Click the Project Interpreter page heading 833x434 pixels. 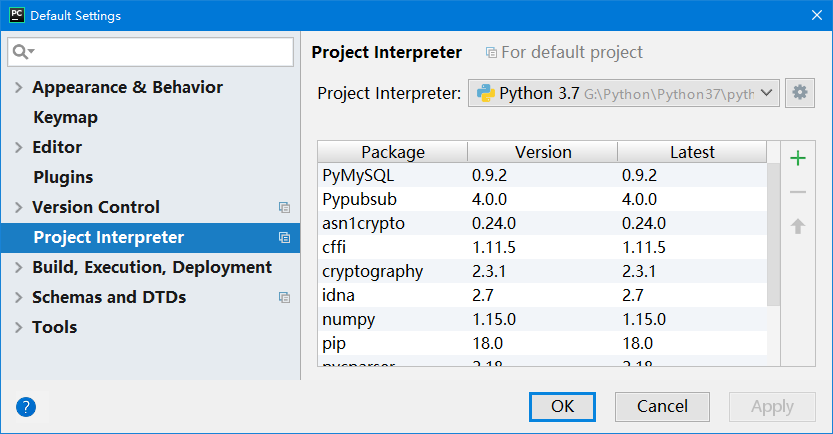tap(386, 52)
